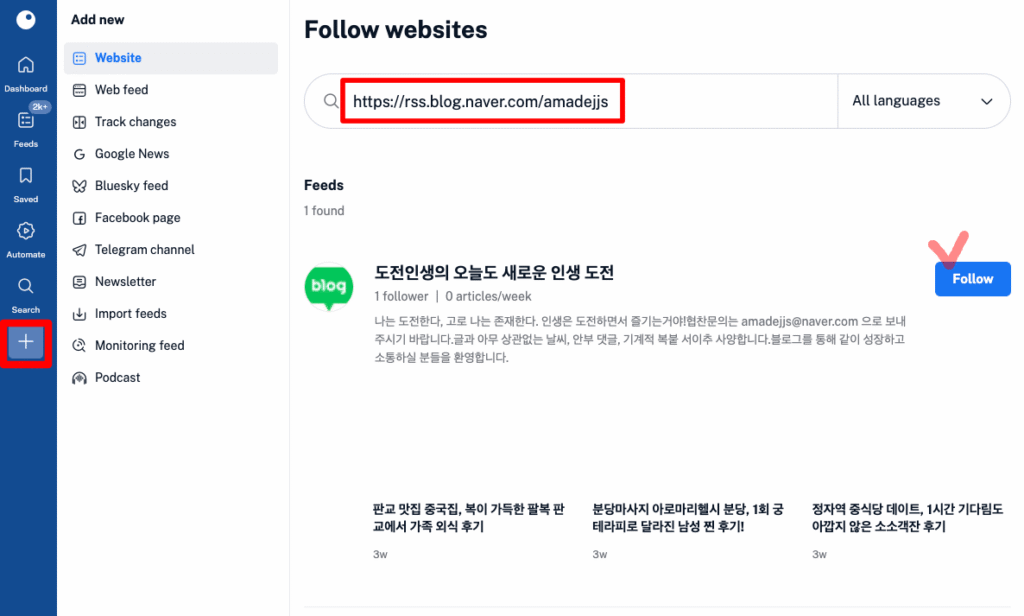Select Web feed in the Add new list
The height and width of the screenshot is (616, 1024).
click(x=121, y=90)
